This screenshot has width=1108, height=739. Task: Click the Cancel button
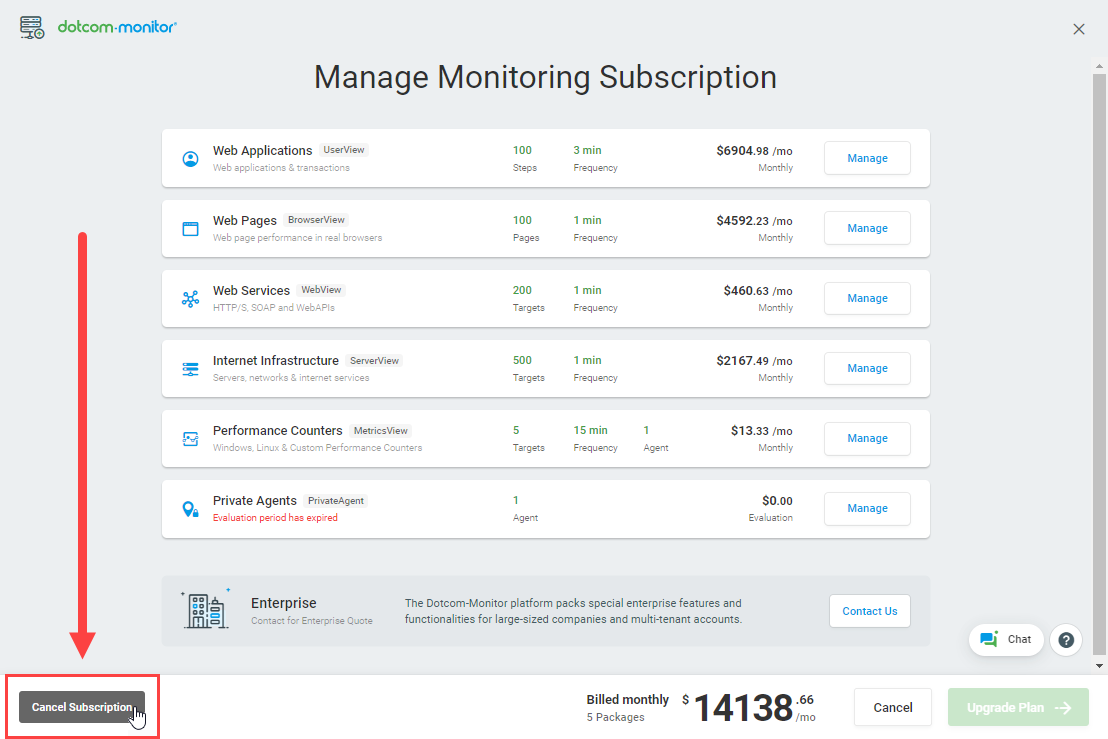[x=892, y=707]
